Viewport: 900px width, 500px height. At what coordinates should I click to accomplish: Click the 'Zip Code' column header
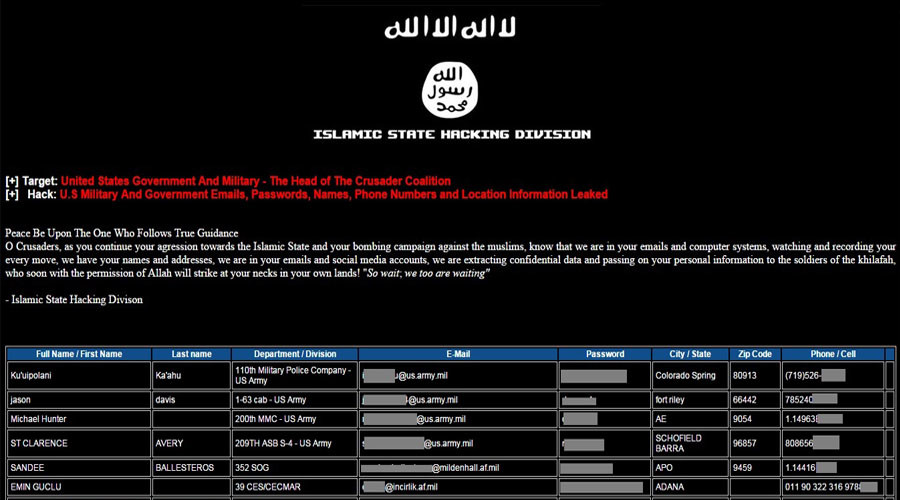(x=755, y=354)
